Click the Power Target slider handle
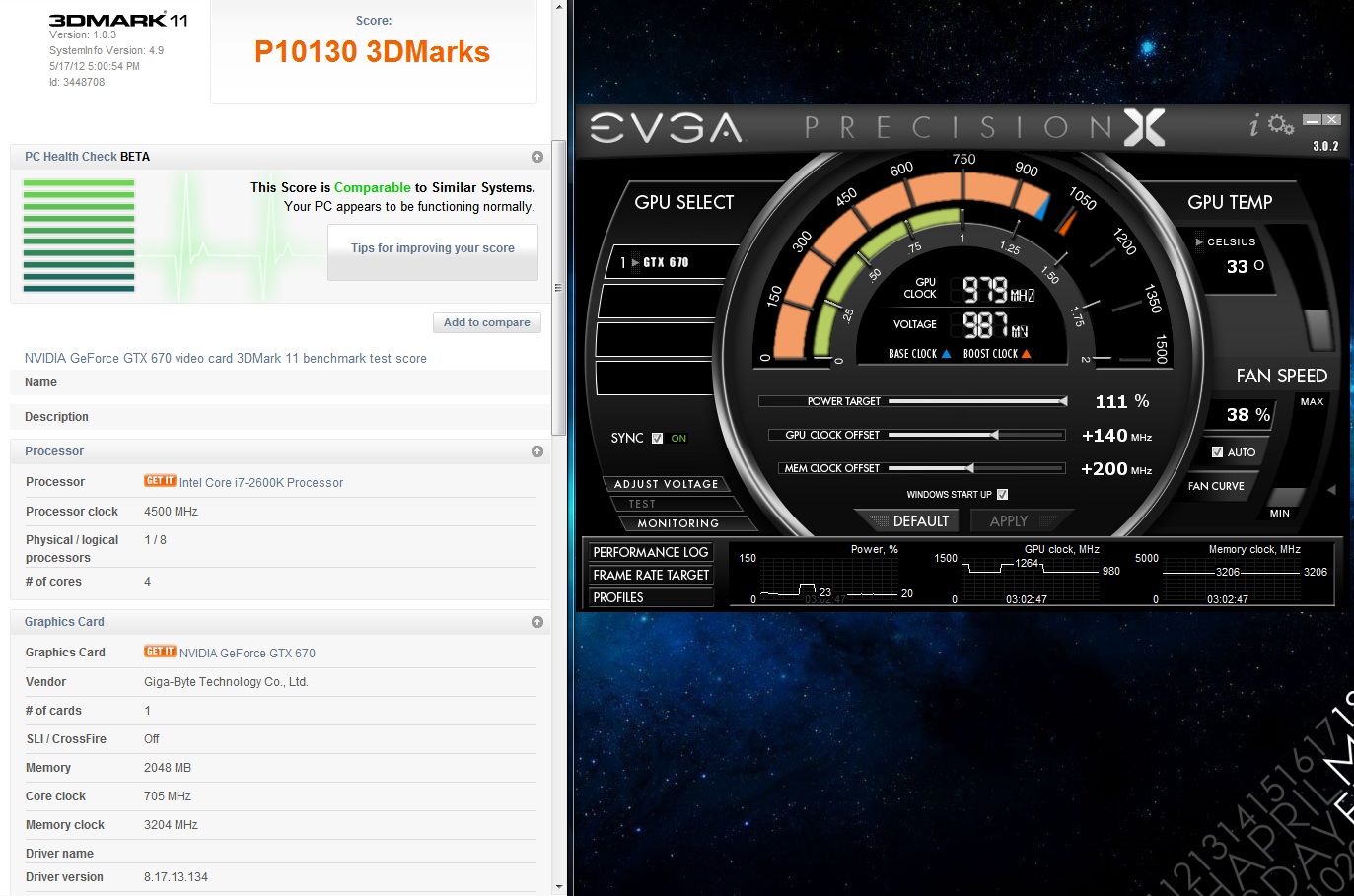1354x896 pixels. (x=1064, y=401)
